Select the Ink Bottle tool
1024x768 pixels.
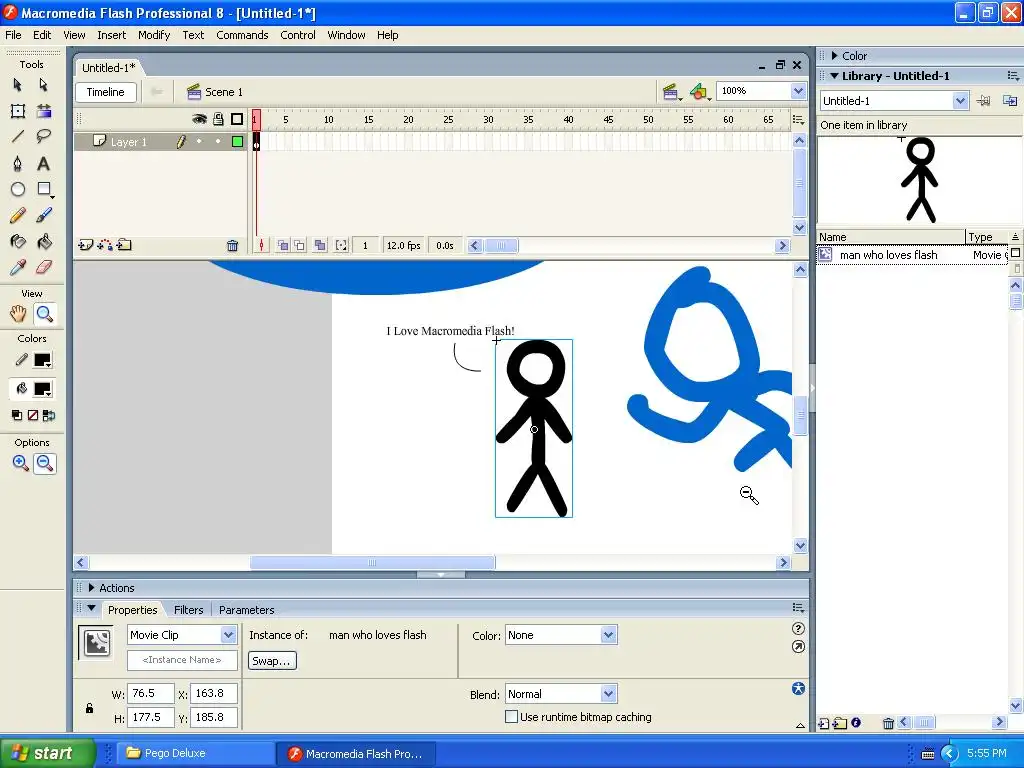pyautogui.click(x=18, y=242)
